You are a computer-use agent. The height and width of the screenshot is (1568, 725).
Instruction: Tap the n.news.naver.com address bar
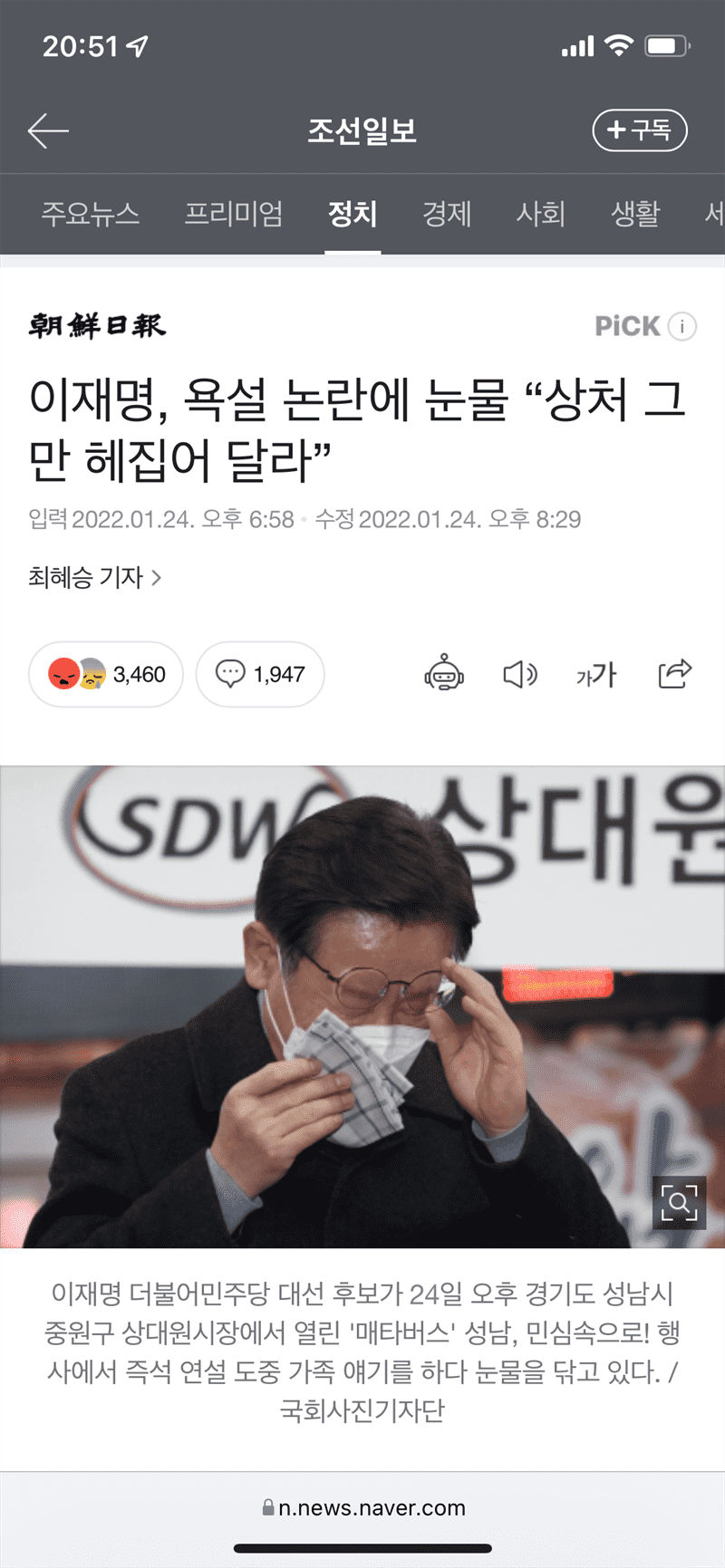tap(362, 1508)
